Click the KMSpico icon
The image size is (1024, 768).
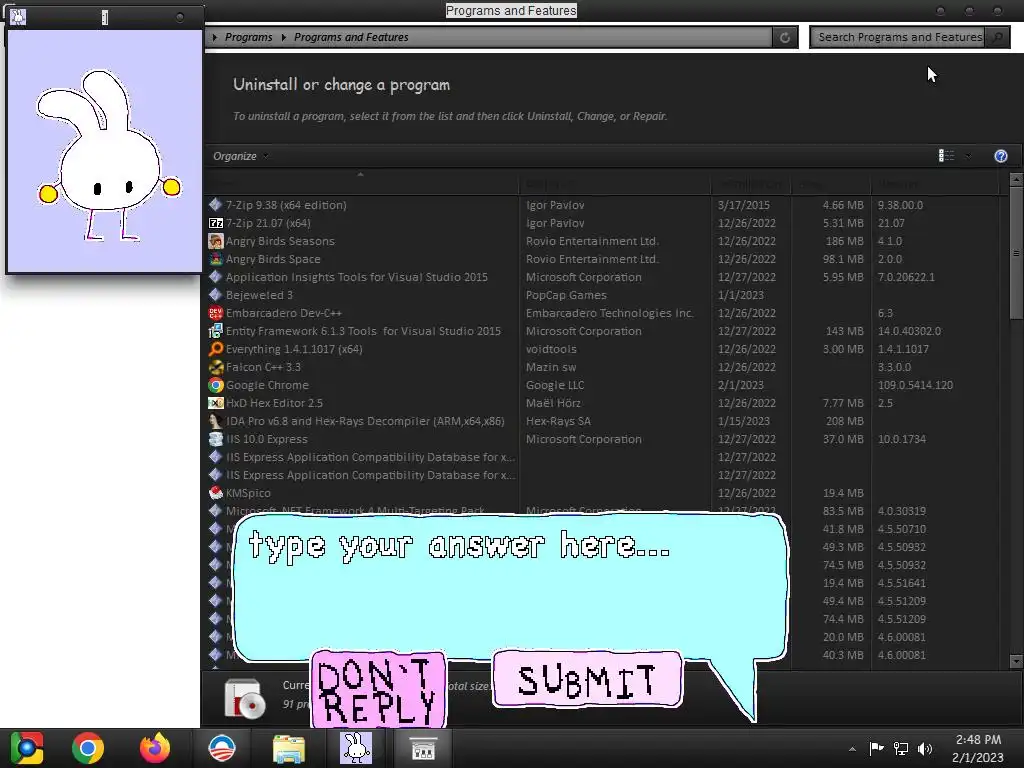216,493
